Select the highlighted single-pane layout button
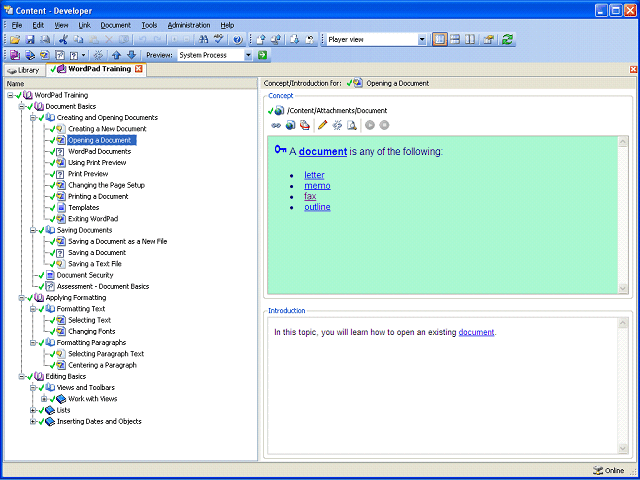The height and width of the screenshot is (480, 640). (x=440, y=40)
